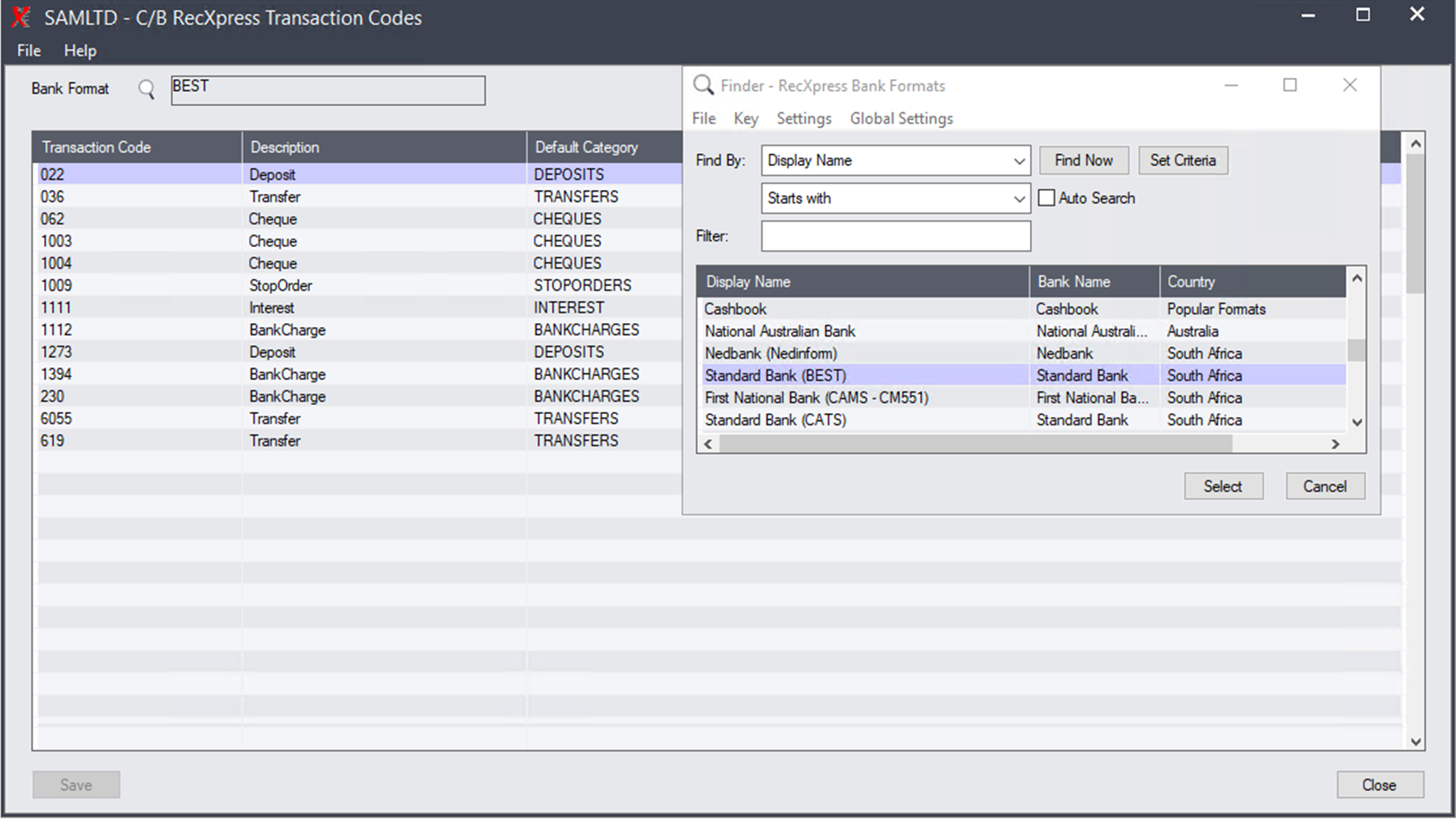
Task: Maximize the Finder dialog window
Action: (1289, 85)
